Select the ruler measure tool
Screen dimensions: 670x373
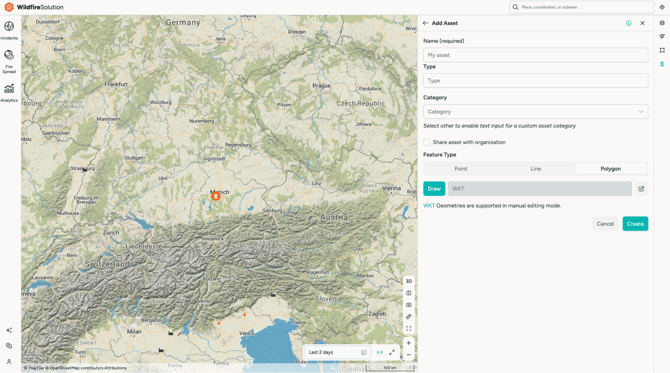pyautogui.click(x=408, y=317)
